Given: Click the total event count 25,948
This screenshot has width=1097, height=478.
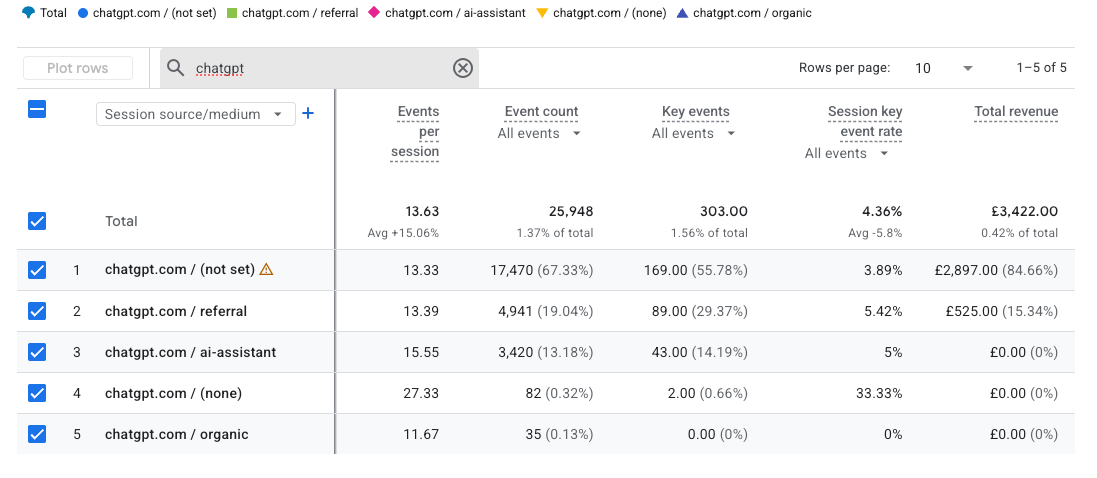Looking at the screenshot, I should click(570, 211).
